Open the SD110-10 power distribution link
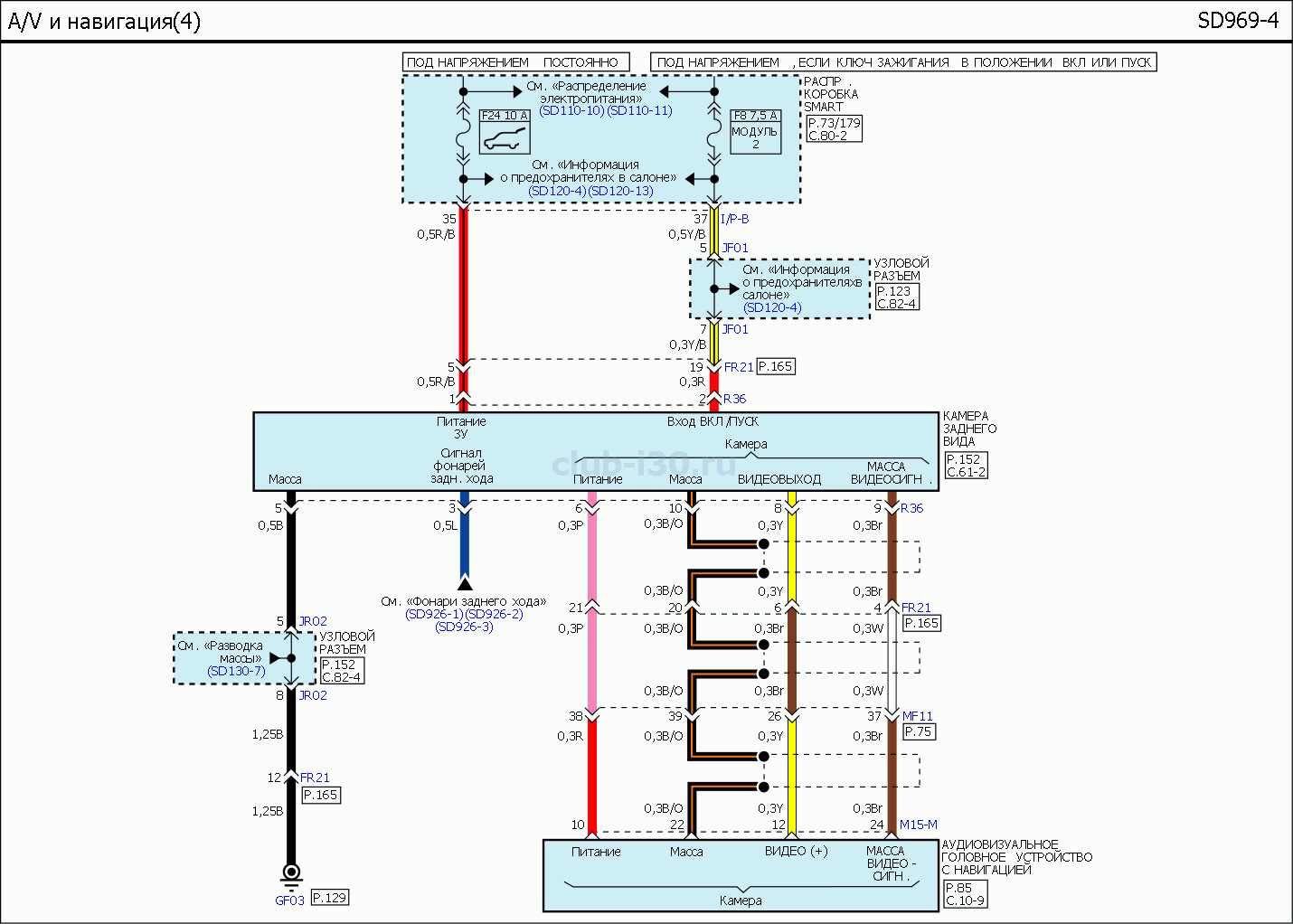The image size is (1293, 924). pos(571,110)
